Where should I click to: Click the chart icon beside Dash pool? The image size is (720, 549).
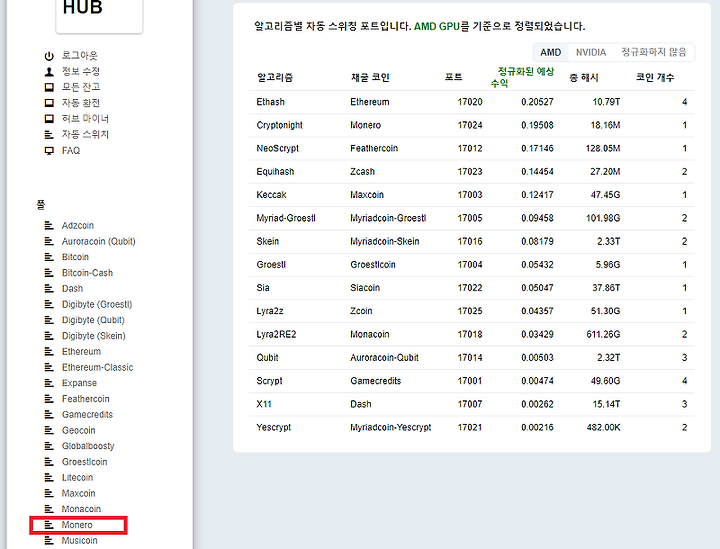pyautogui.click(x=49, y=288)
